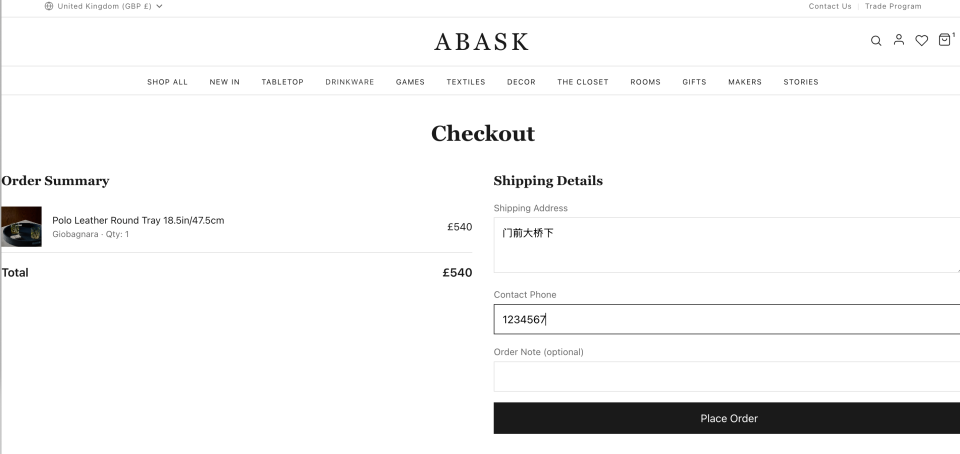Image resolution: width=960 pixels, height=454 pixels.
Task: Open the Contact Us link
Action: (x=830, y=6)
